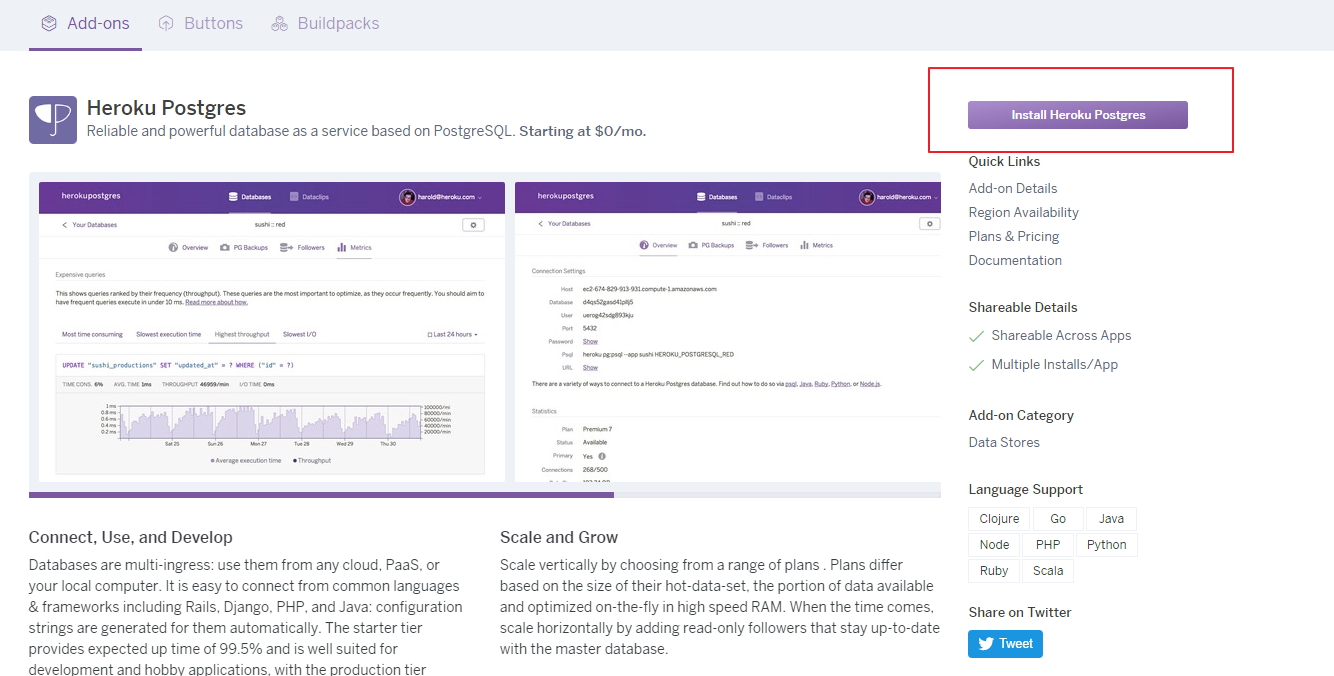
Task: Click the Shareable Across Apps checkmark
Action: [x=977, y=336]
